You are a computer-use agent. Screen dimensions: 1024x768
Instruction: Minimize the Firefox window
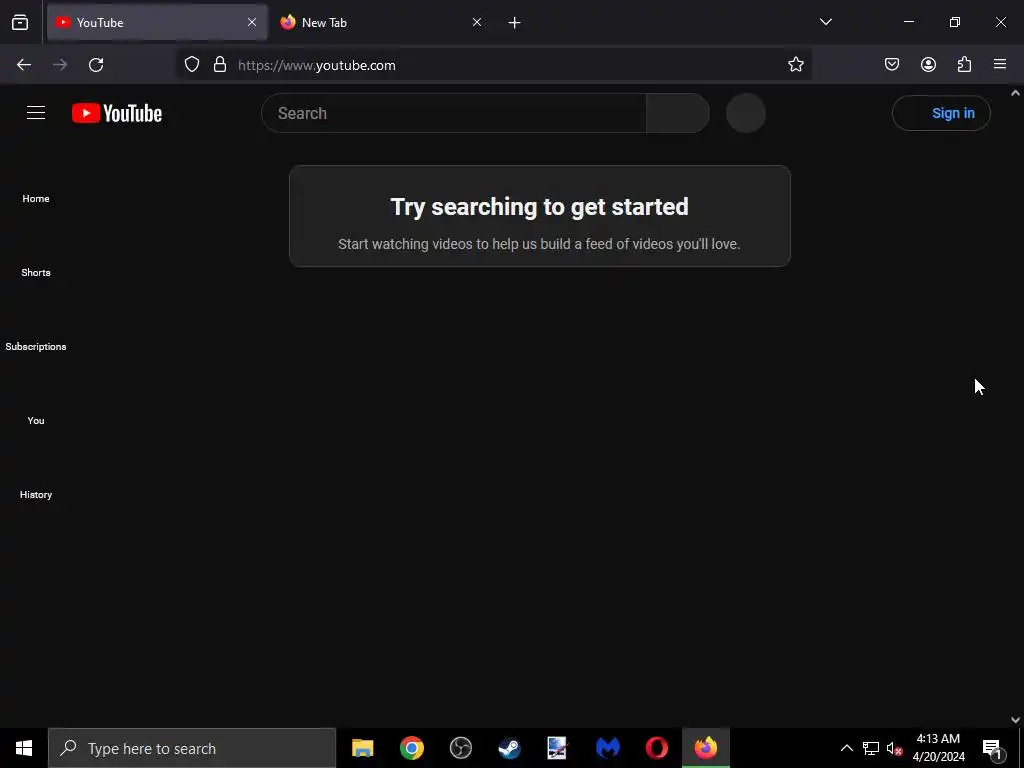coord(908,22)
